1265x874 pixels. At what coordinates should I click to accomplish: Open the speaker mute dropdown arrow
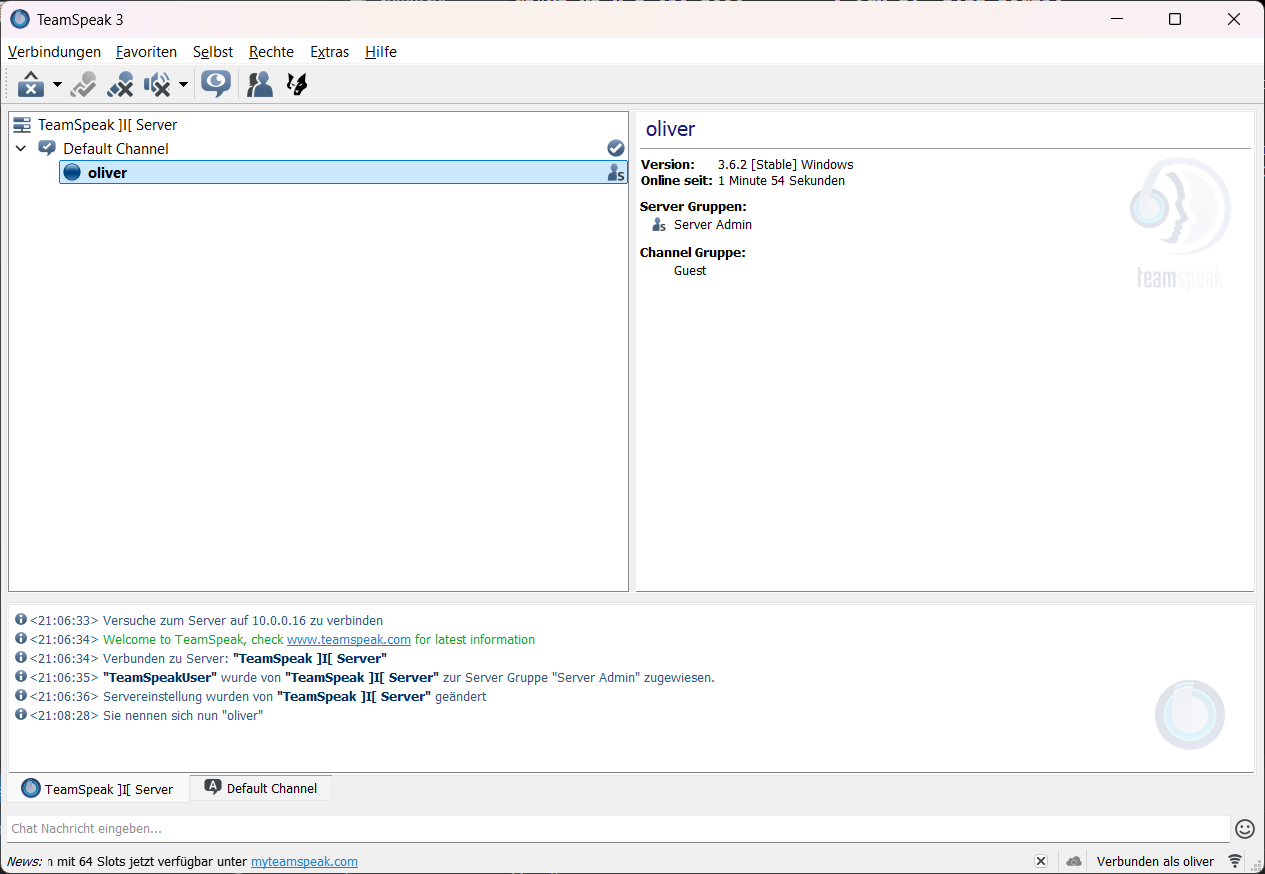(x=183, y=85)
